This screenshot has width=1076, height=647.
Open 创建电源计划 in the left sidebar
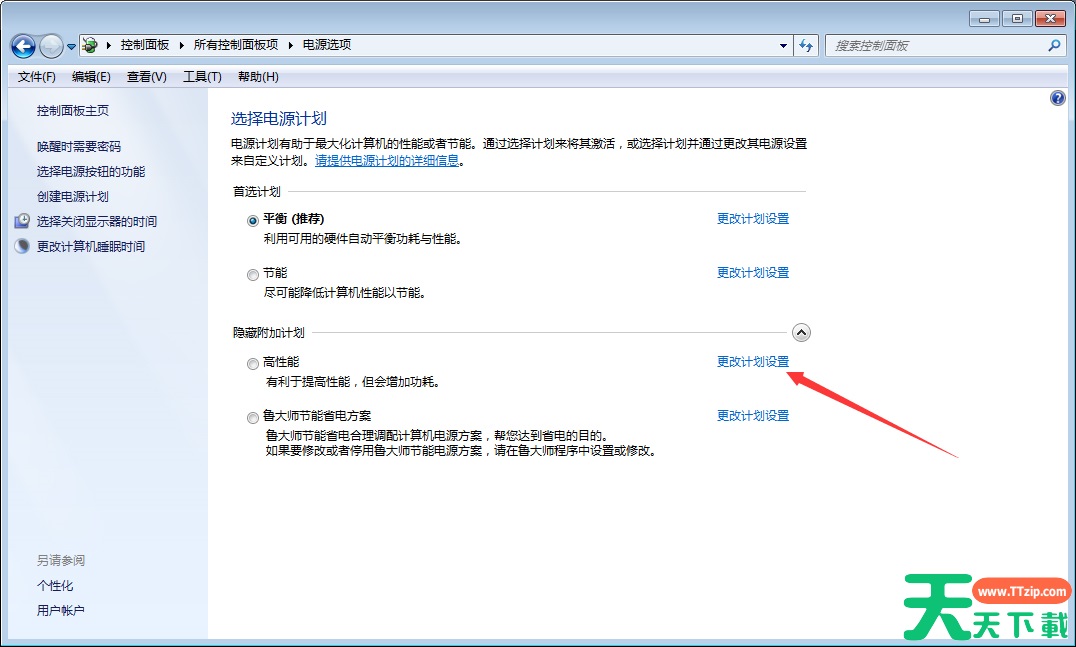click(73, 197)
